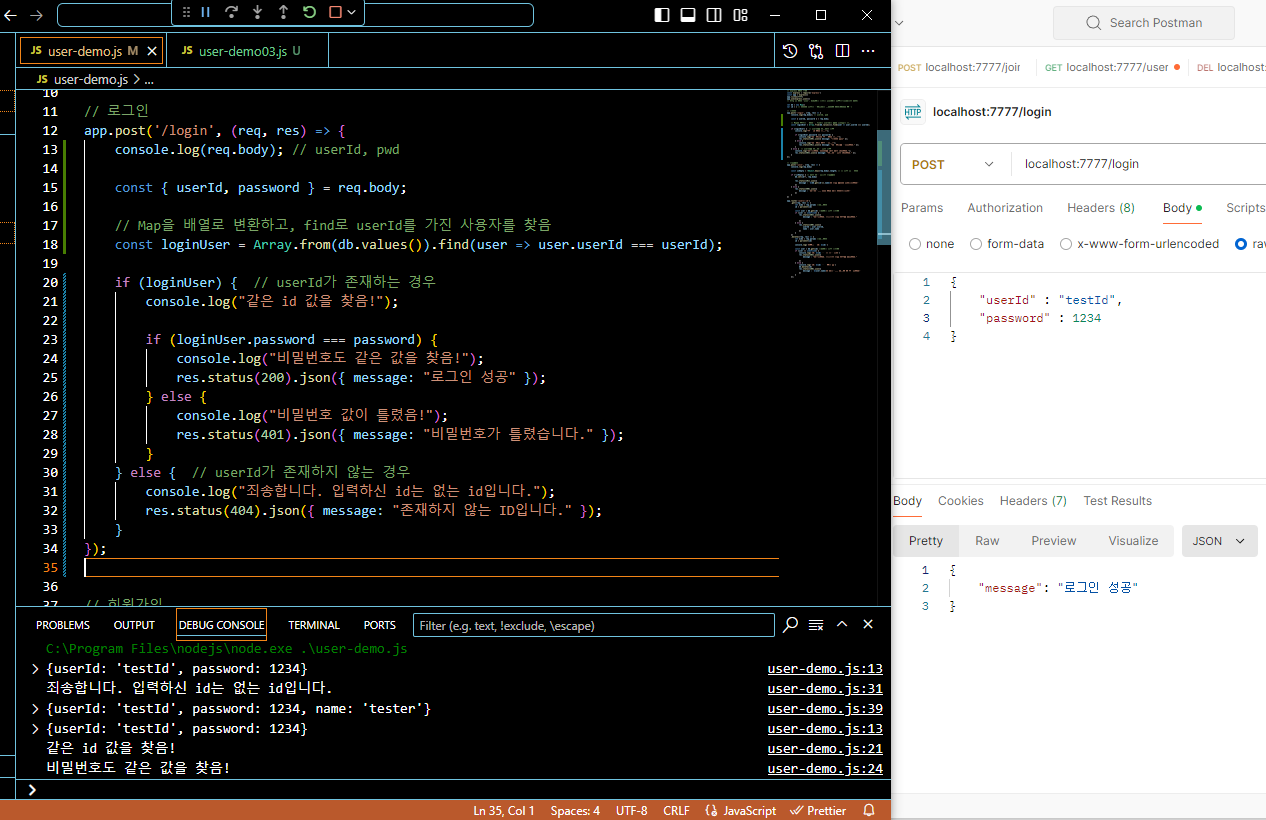
Task: Click the Step Out debug arrow
Action: tap(283, 12)
